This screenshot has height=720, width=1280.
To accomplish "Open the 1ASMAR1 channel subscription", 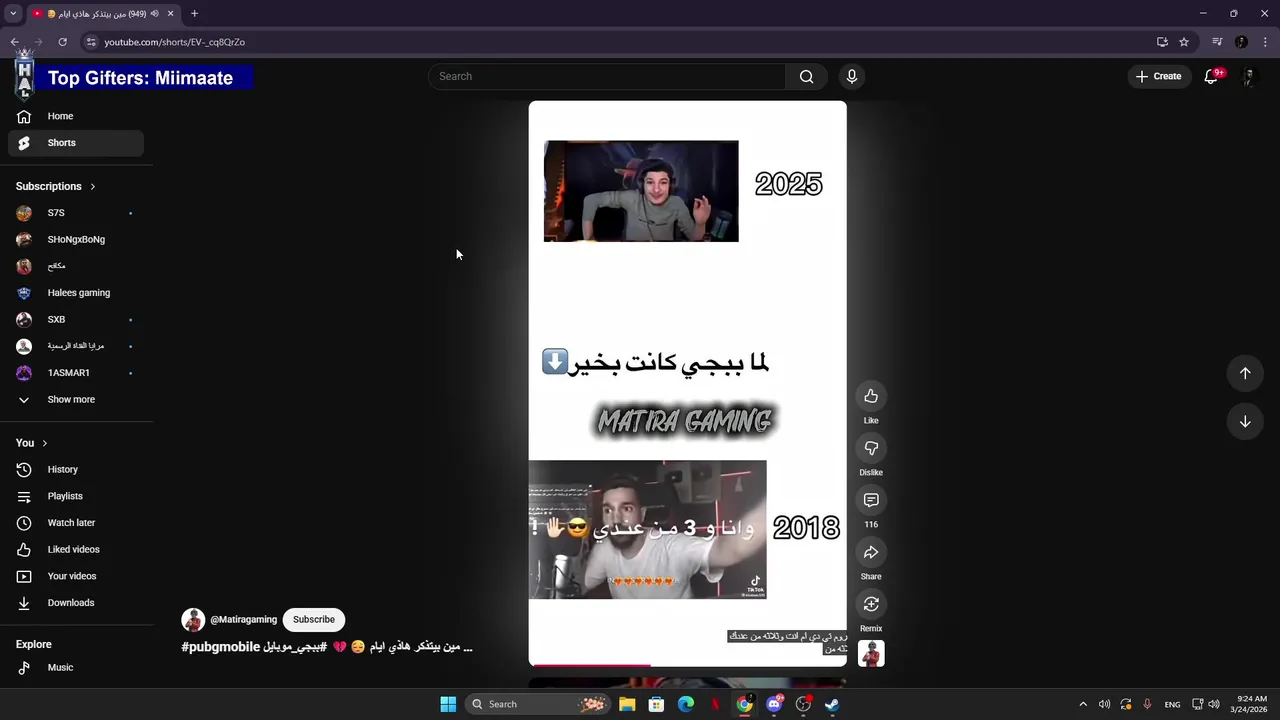I will click(x=76, y=373).
